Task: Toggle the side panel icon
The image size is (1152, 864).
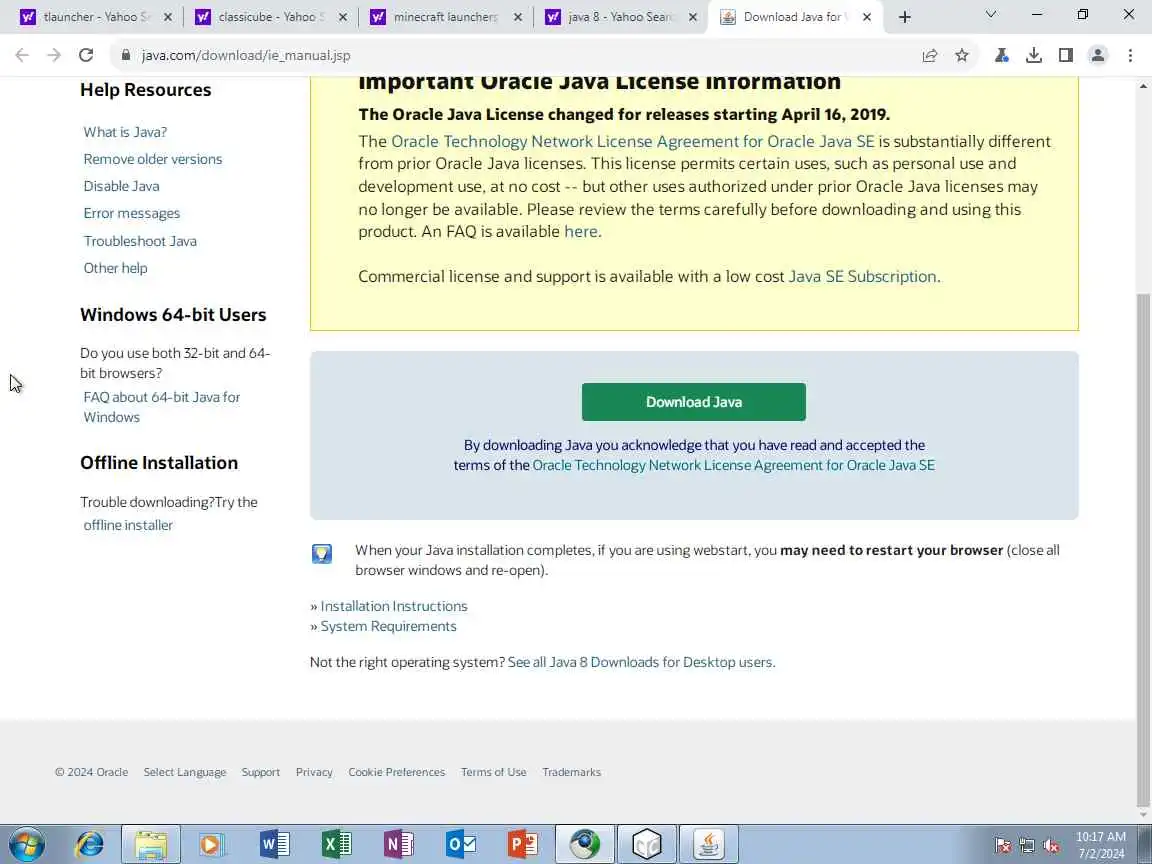Action: [x=1066, y=55]
